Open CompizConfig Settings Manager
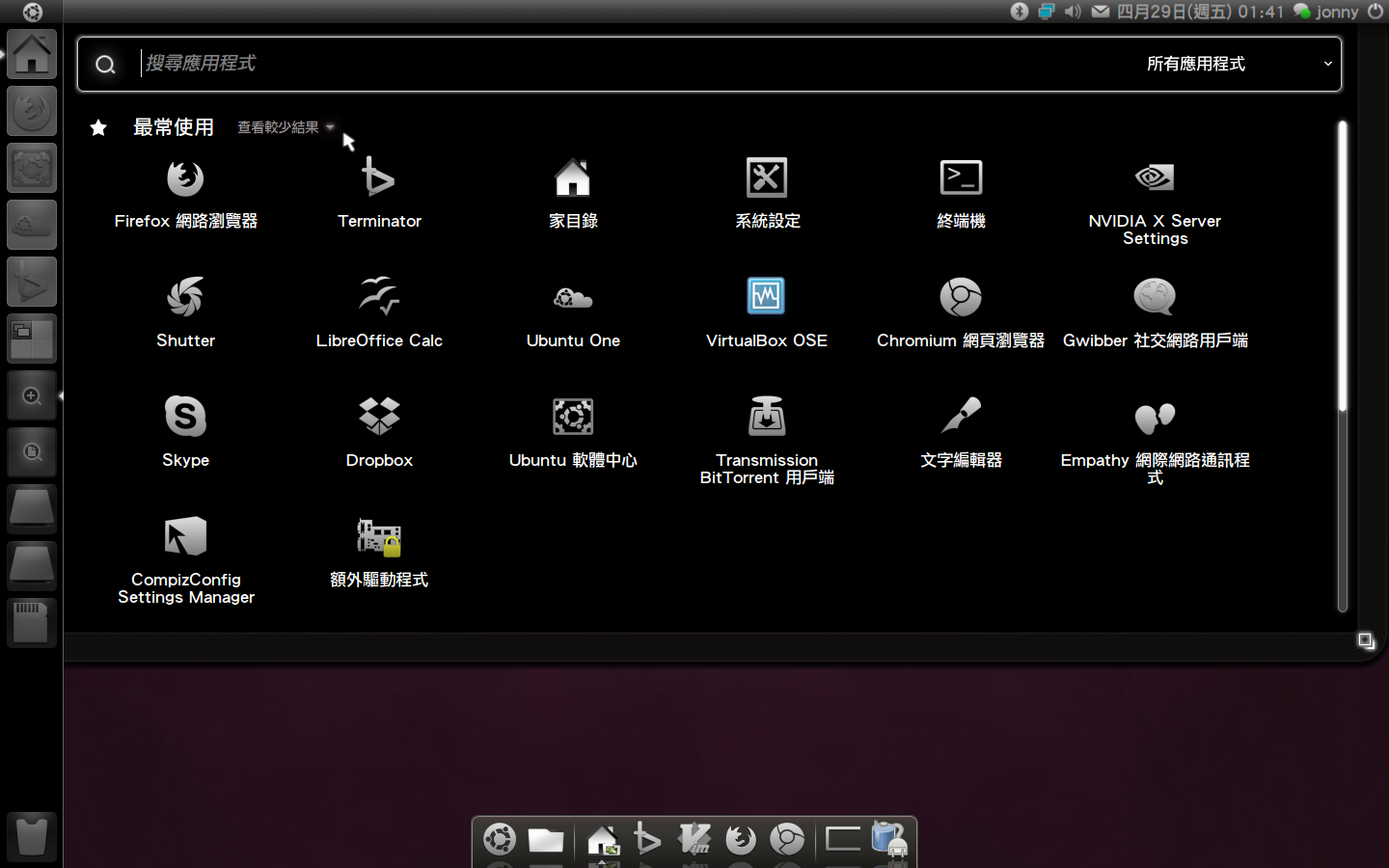 point(185,561)
